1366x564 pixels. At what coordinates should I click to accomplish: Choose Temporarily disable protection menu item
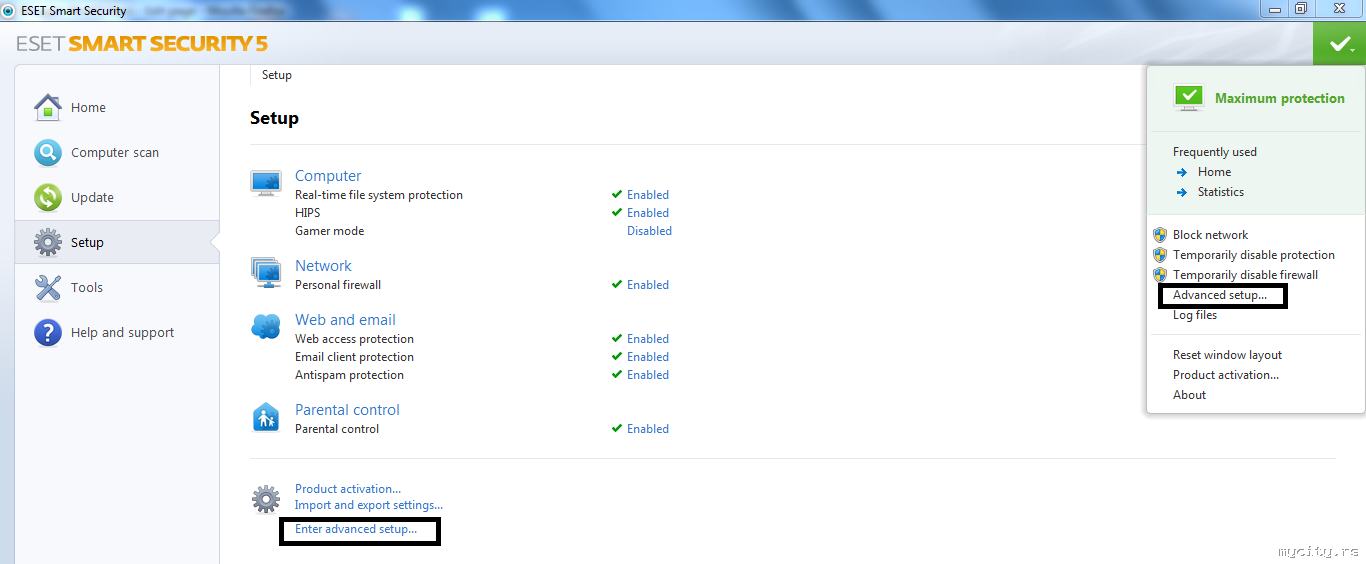tap(1254, 255)
